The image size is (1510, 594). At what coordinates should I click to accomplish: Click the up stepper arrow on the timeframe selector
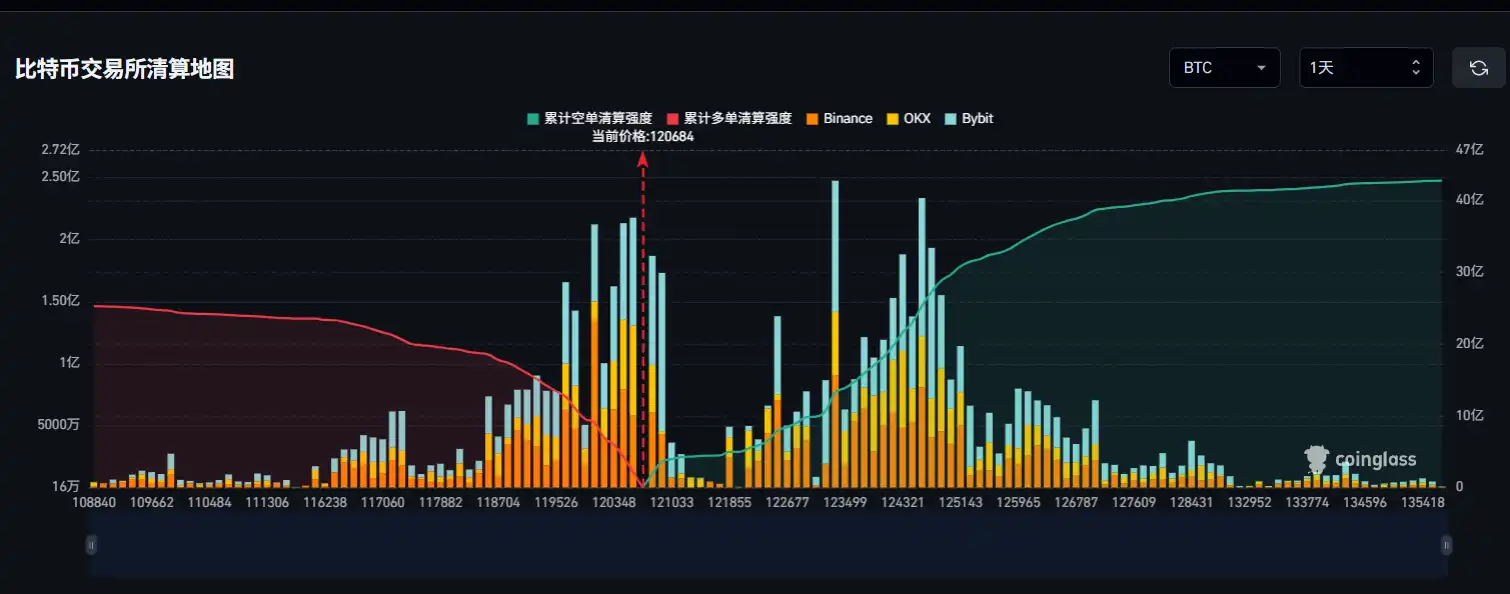point(1415,62)
